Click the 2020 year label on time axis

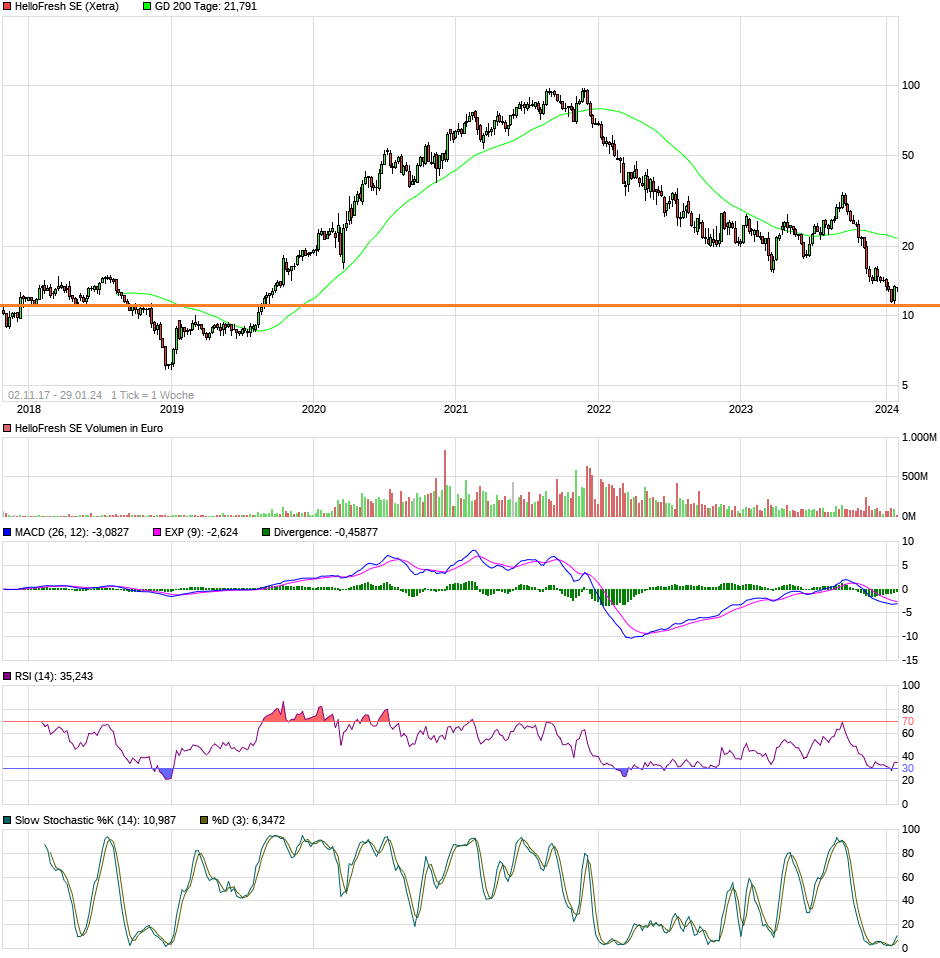tap(314, 409)
